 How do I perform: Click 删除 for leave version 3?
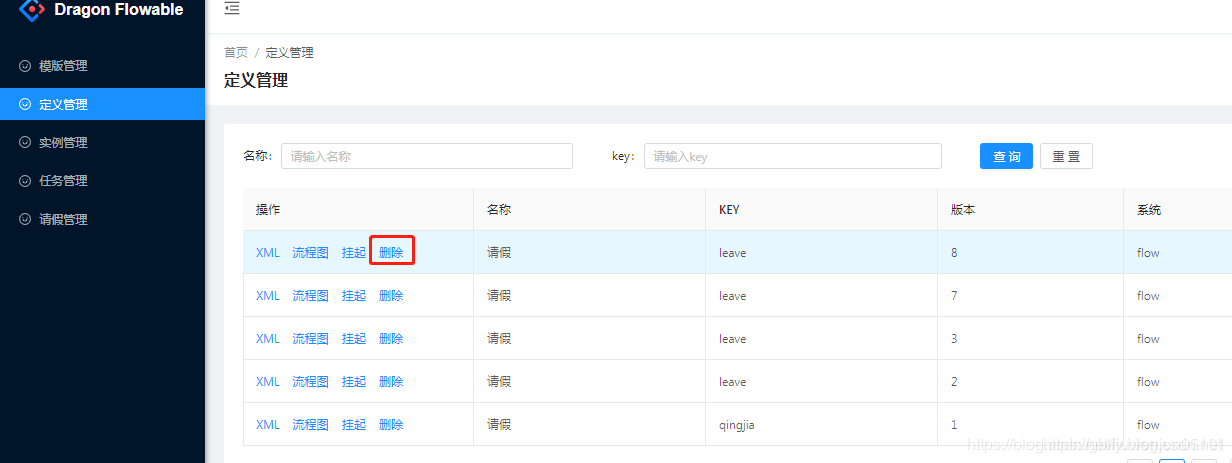tap(391, 338)
